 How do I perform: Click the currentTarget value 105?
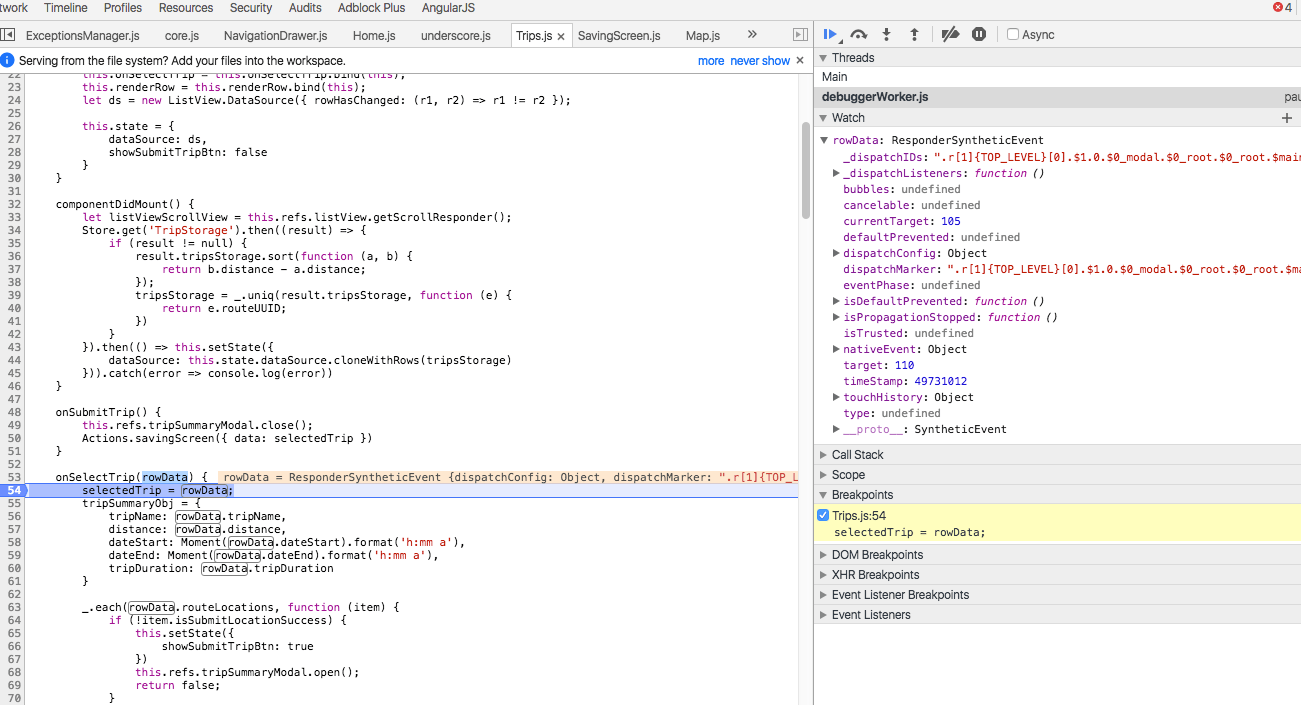(951, 221)
